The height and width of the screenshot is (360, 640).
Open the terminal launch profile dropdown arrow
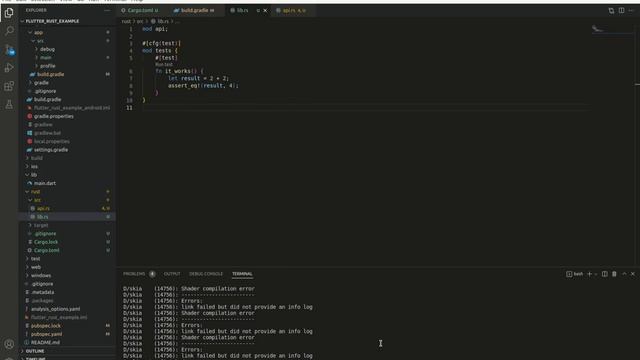point(596,274)
